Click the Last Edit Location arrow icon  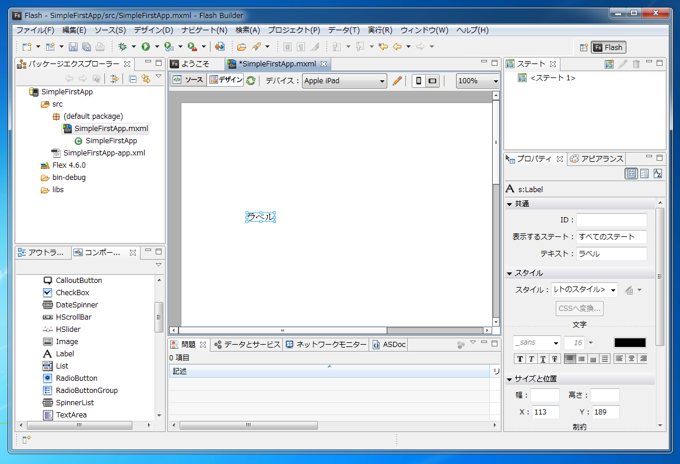pyautogui.click(x=383, y=46)
